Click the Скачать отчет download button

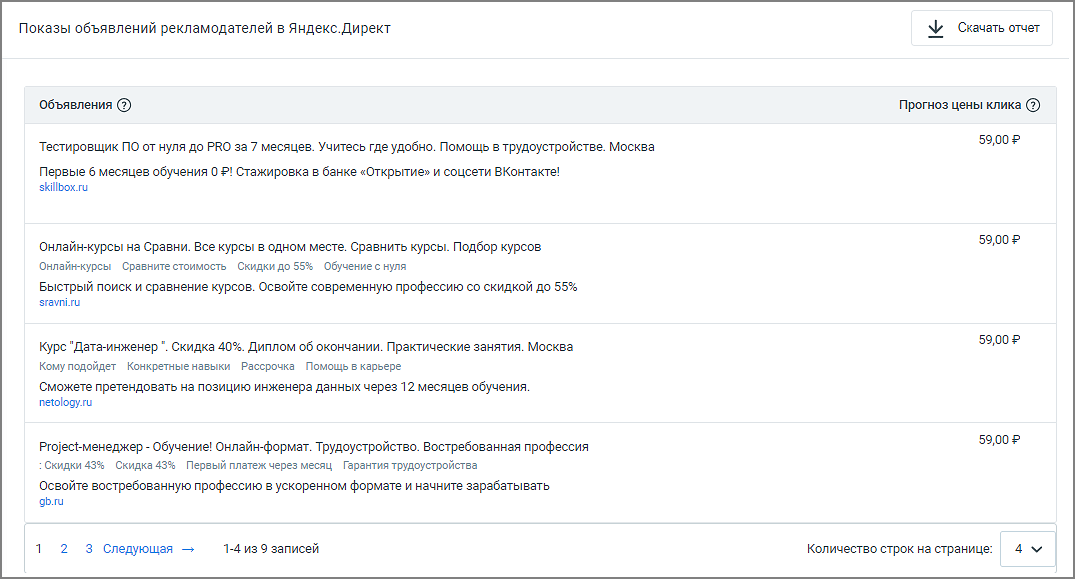click(x=981, y=28)
